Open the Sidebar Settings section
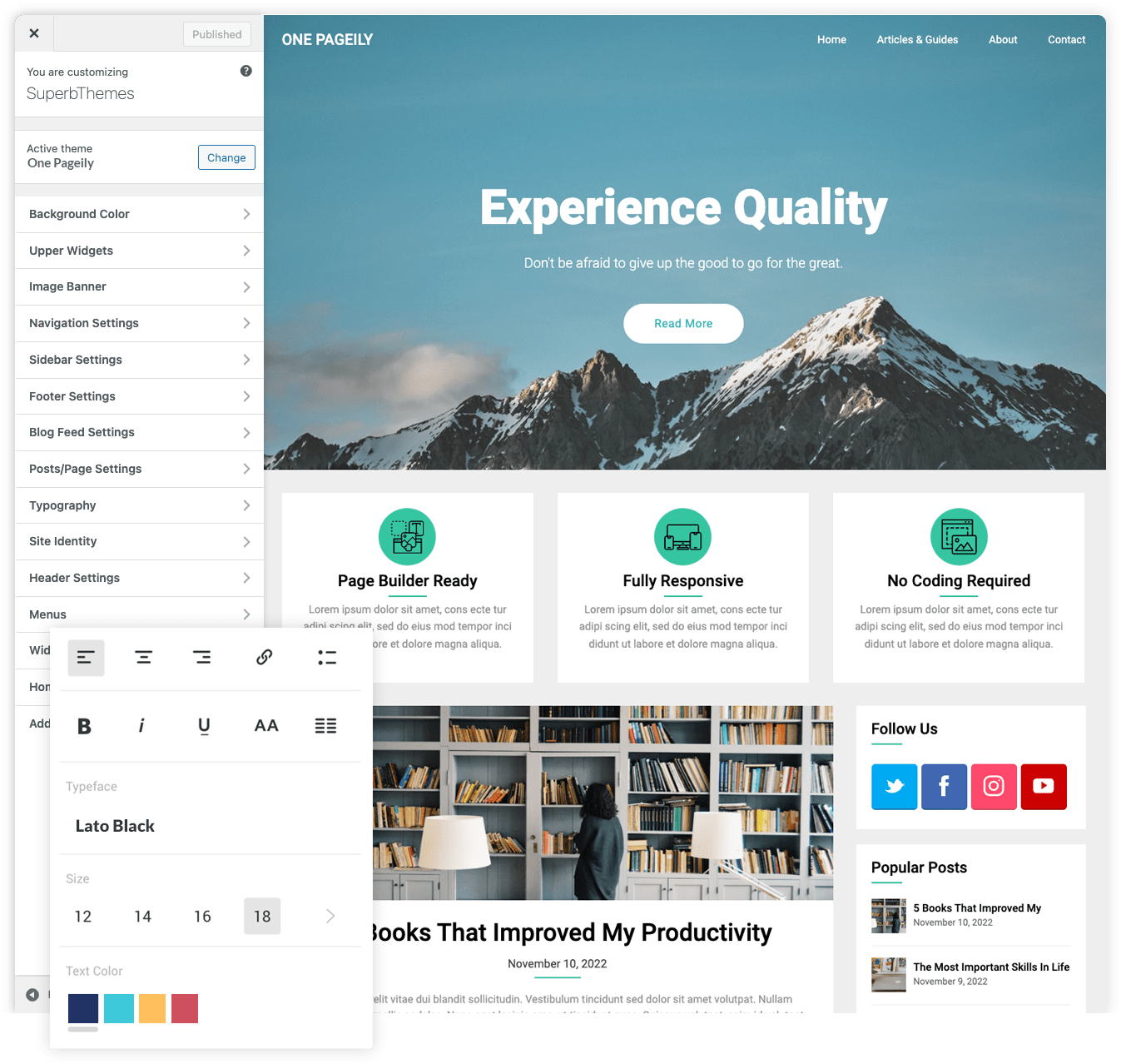Image resolution: width=1121 pixels, height=1064 pixels. coord(139,360)
